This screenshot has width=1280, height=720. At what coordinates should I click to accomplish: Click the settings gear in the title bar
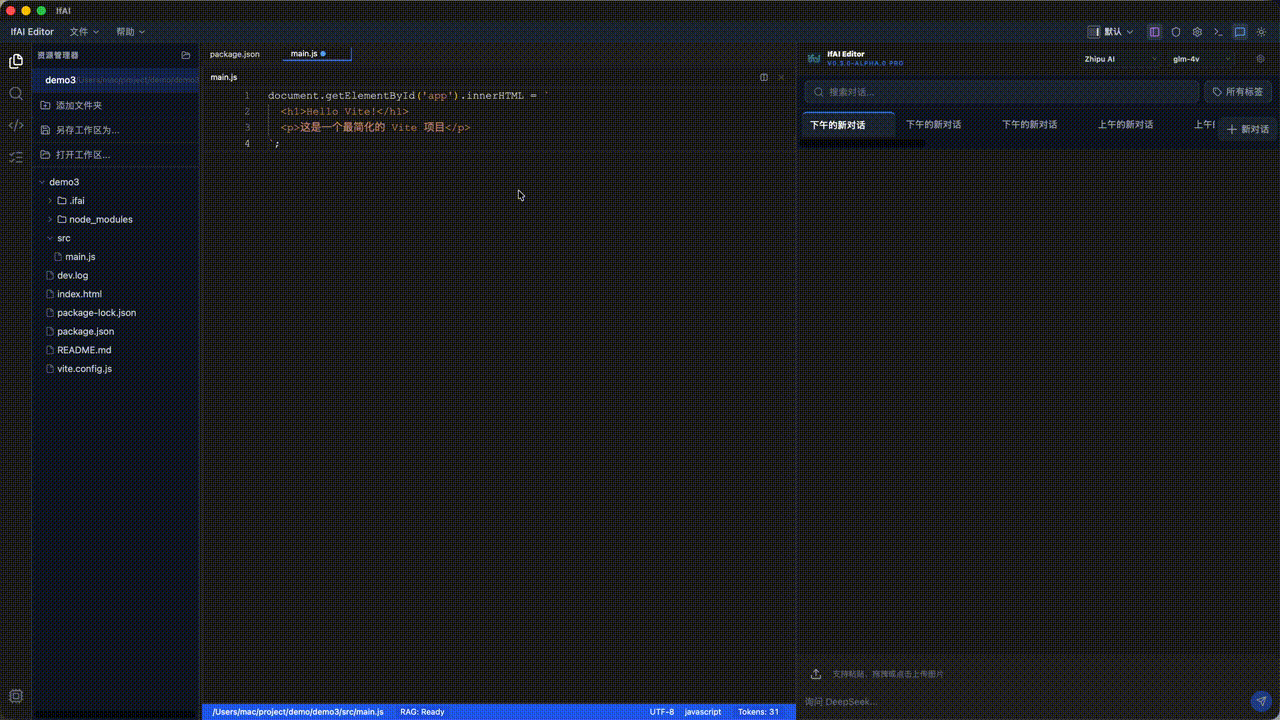(x=1197, y=31)
